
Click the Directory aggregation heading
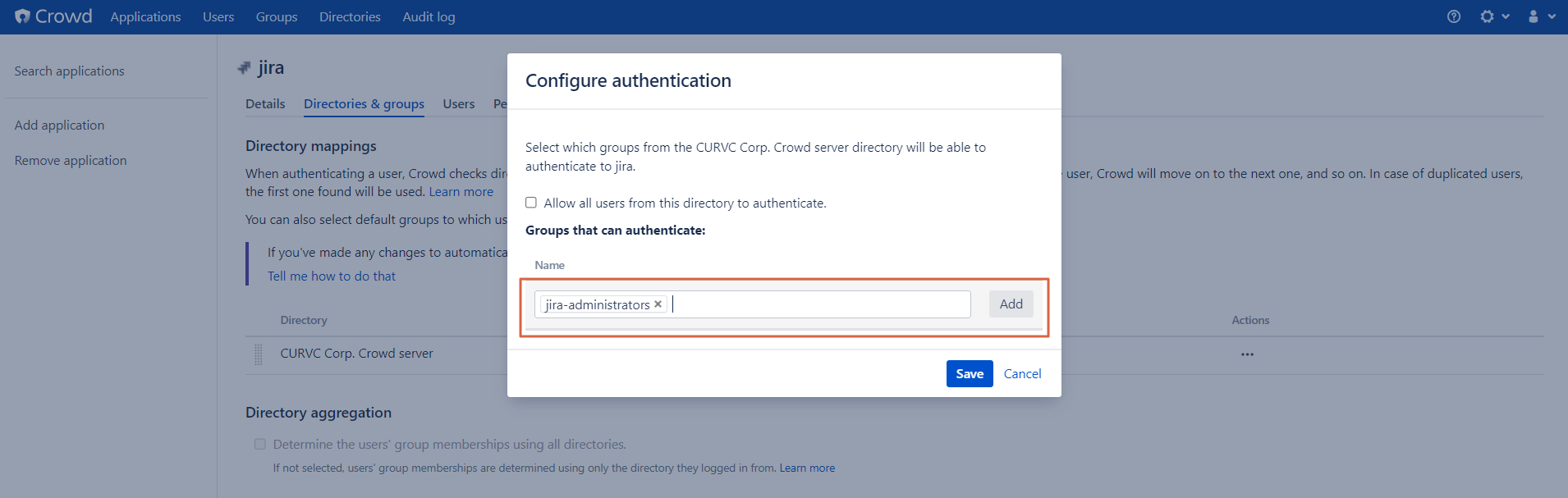click(319, 413)
